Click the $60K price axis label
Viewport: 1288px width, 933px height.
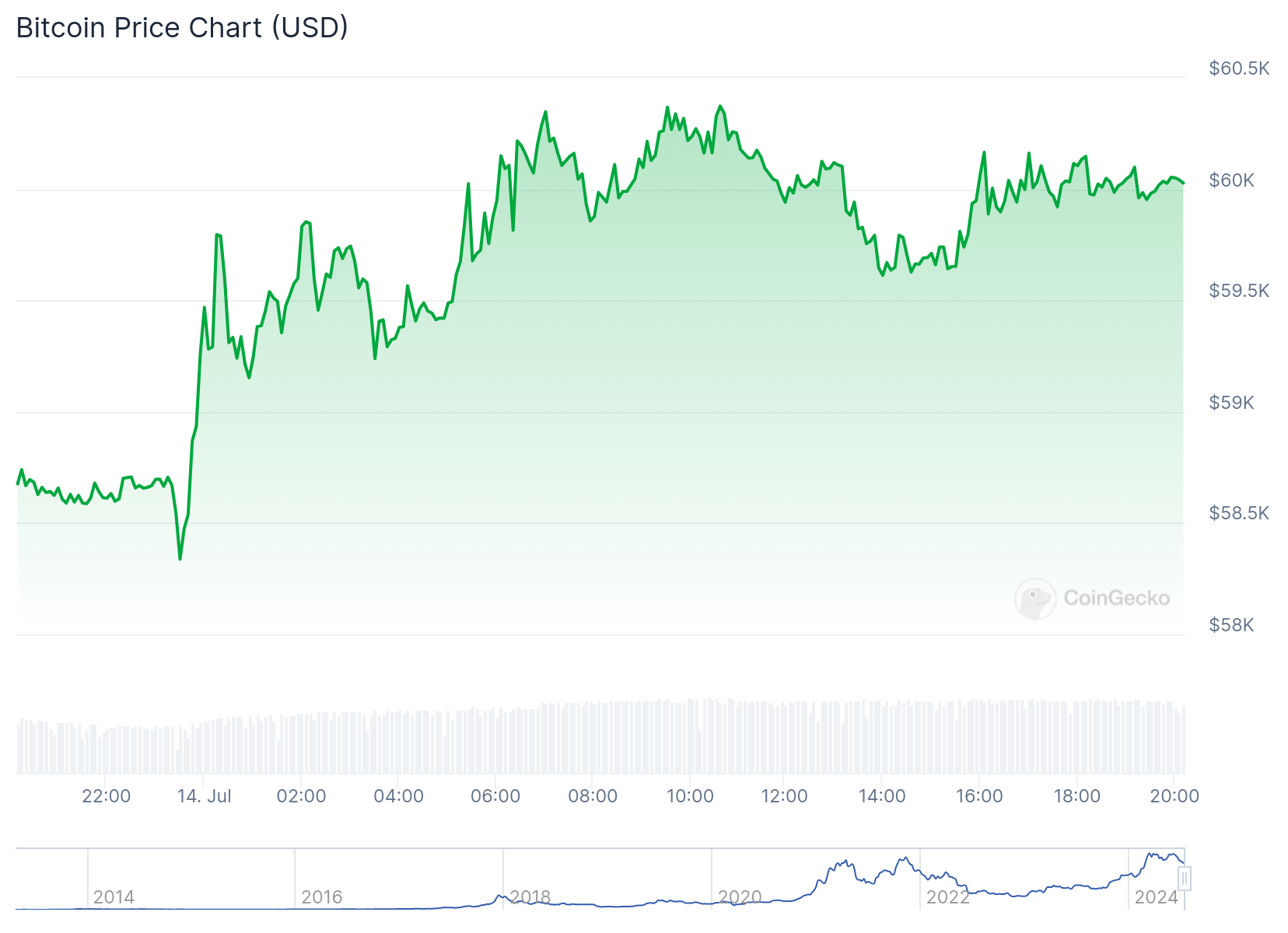pos(1231,180)
